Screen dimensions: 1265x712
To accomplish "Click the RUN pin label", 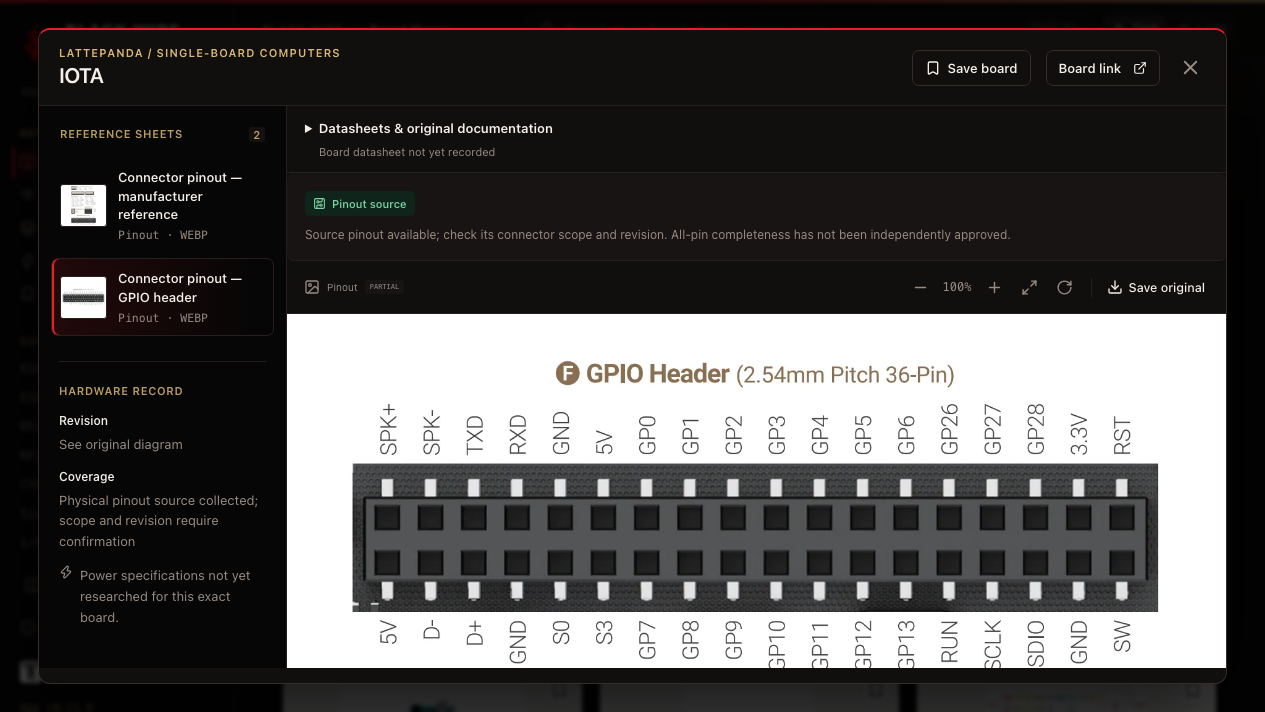I will tap(949, 642).
